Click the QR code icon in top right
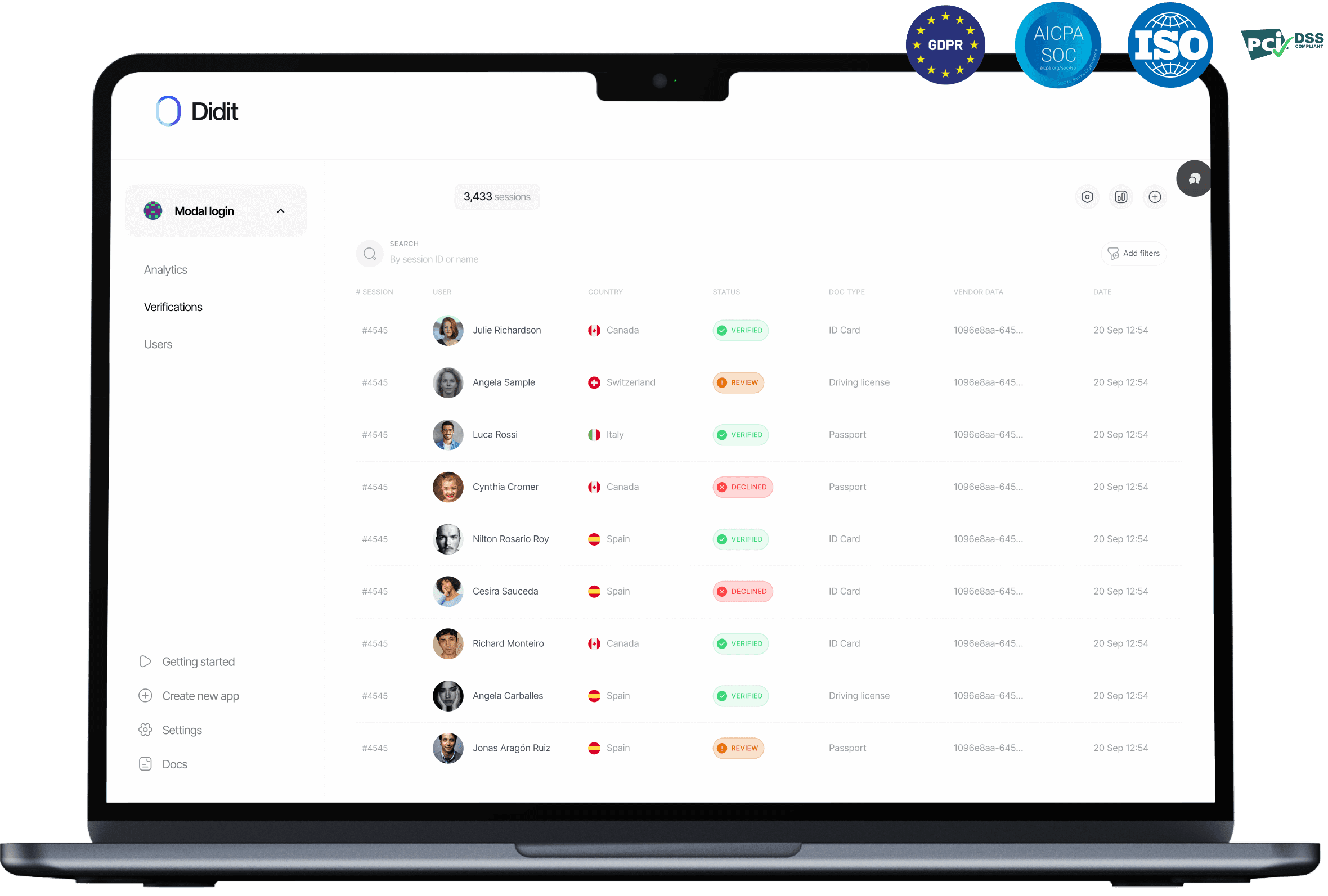 click(x=1120, y=197)
